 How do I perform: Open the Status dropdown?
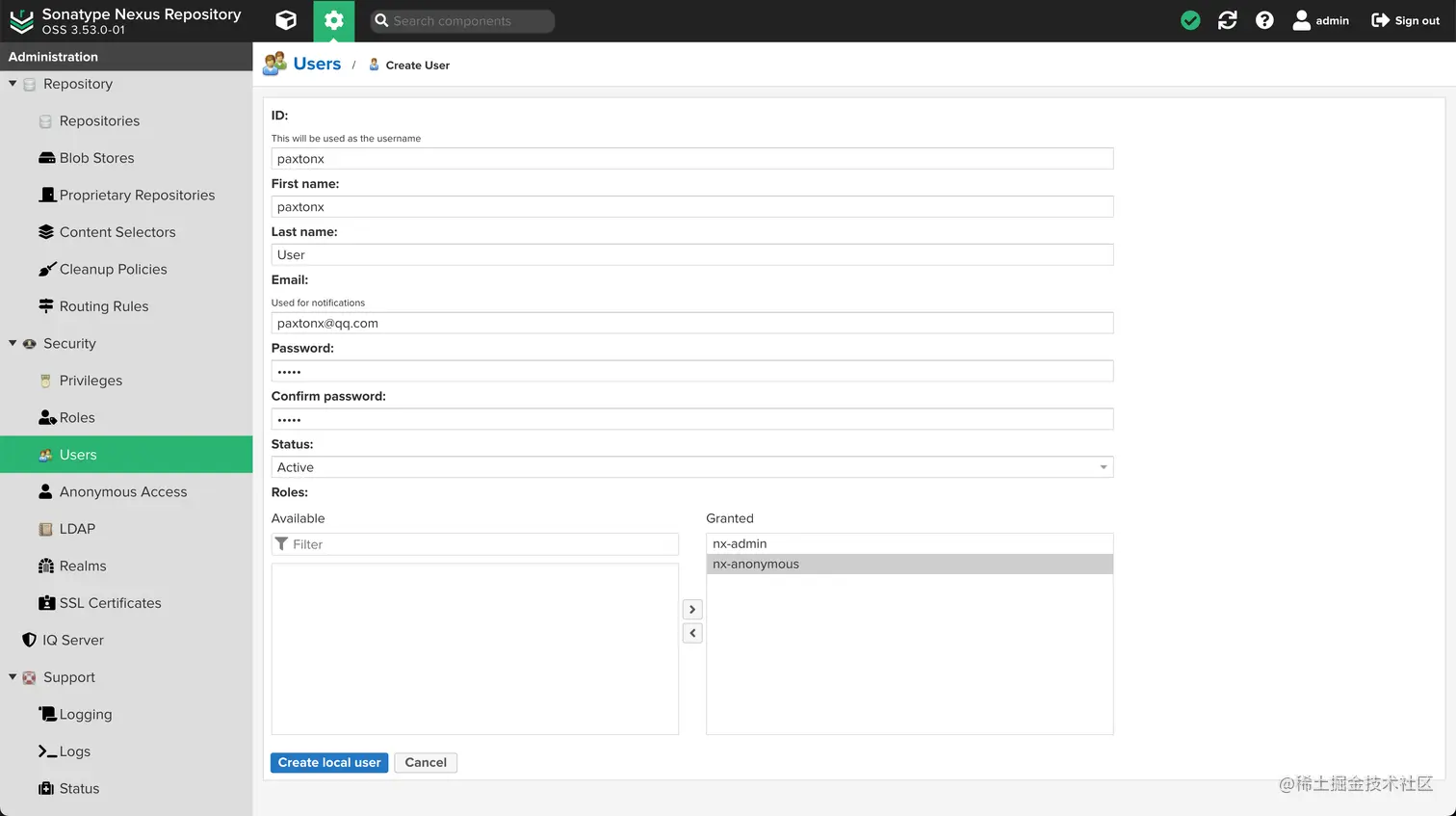(x=692, y=467)
